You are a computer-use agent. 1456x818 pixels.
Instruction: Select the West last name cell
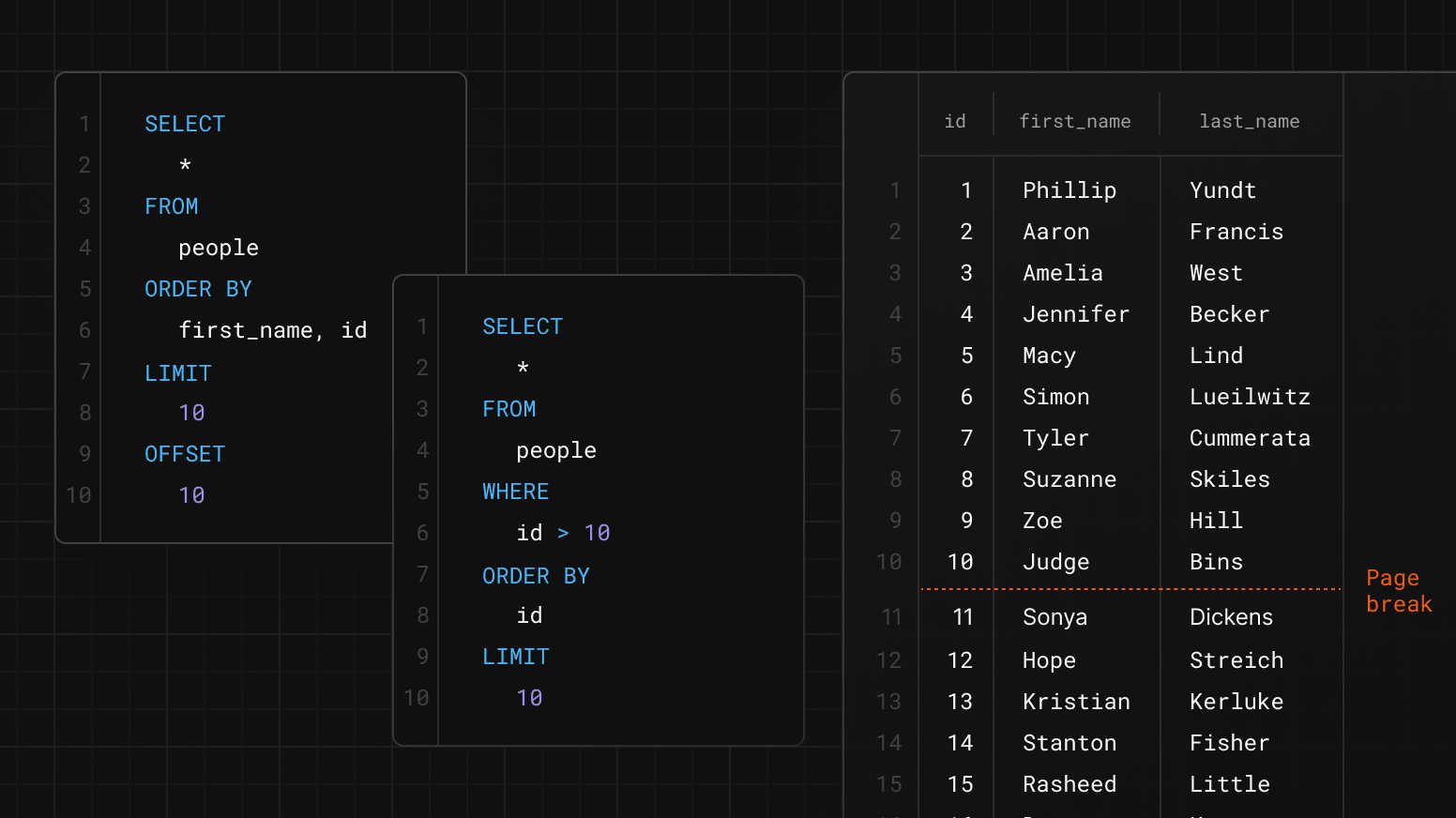pos(1216,273)
